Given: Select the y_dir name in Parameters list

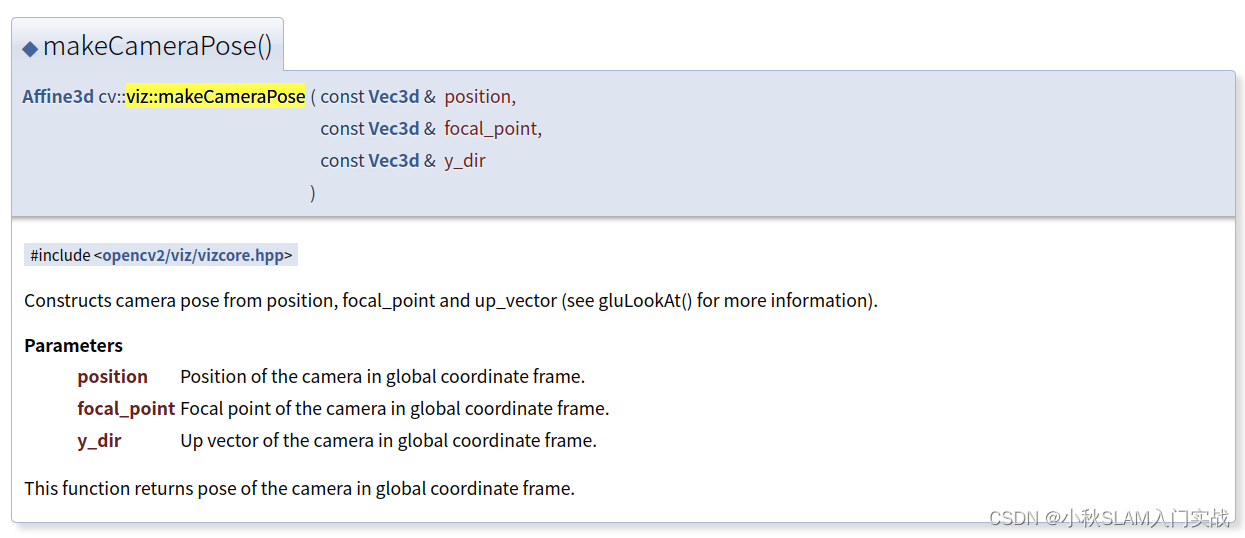Looking at the screenshot, I should pos(99,441).
